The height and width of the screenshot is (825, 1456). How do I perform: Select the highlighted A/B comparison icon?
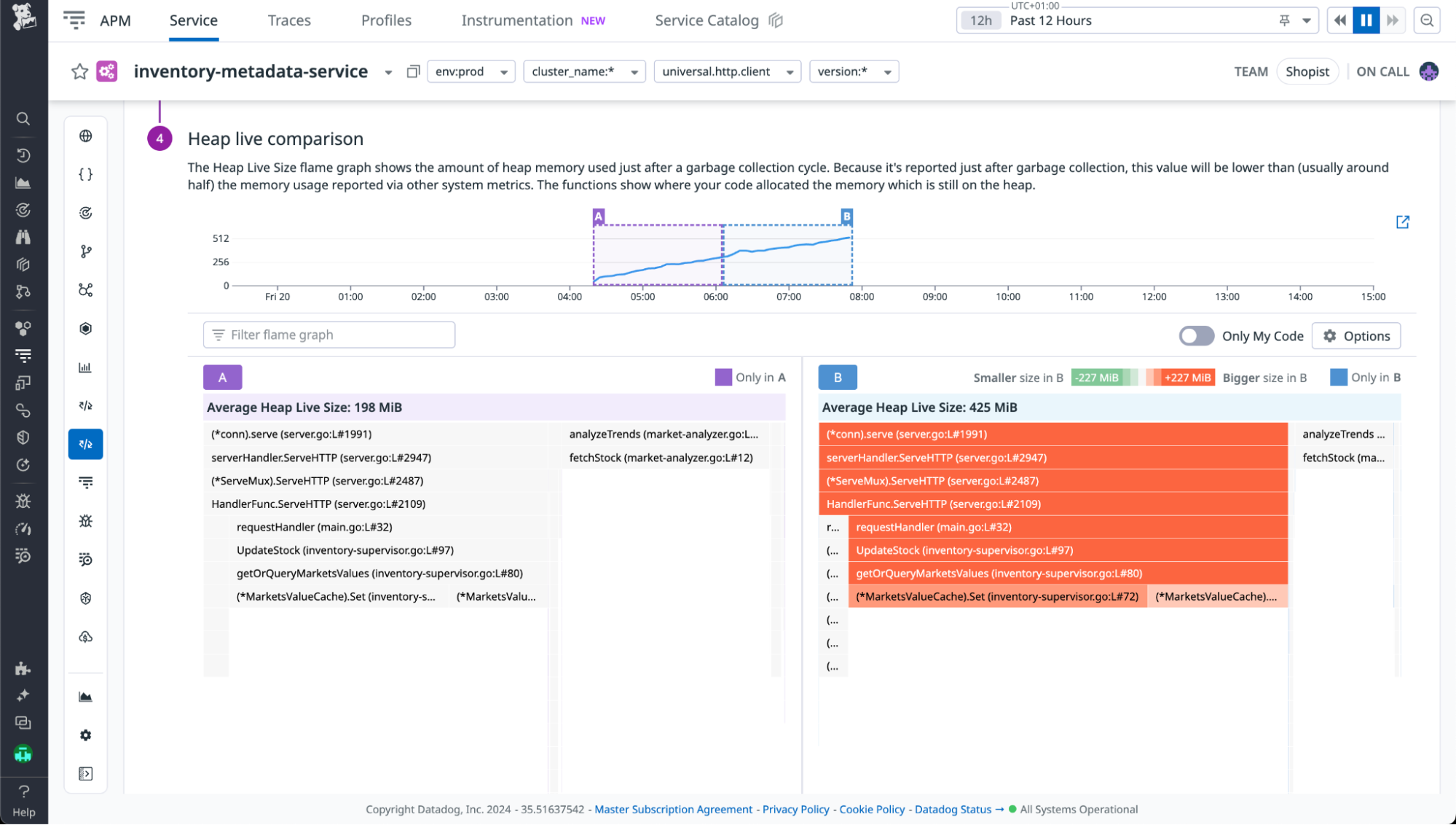85,444
